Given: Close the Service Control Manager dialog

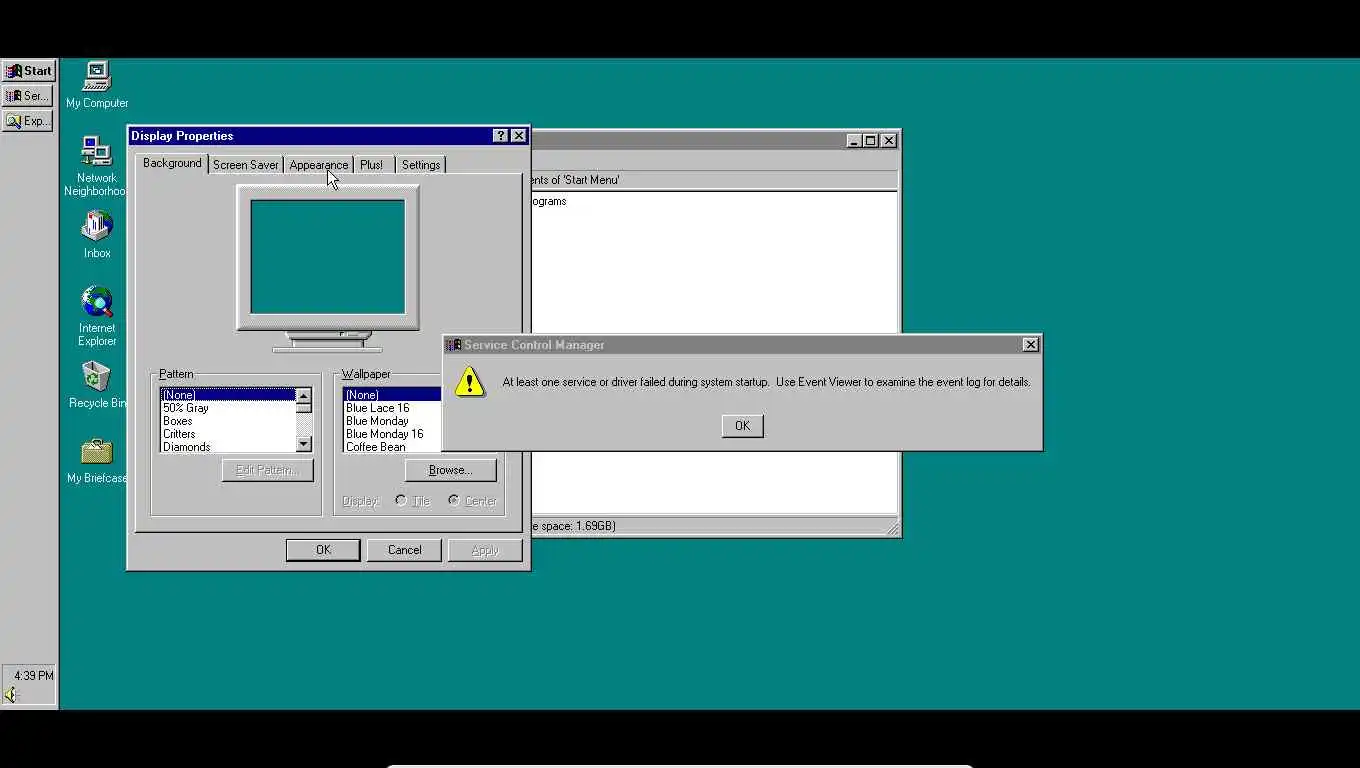Looking at the screenshot, I should tap(1030, 345).
